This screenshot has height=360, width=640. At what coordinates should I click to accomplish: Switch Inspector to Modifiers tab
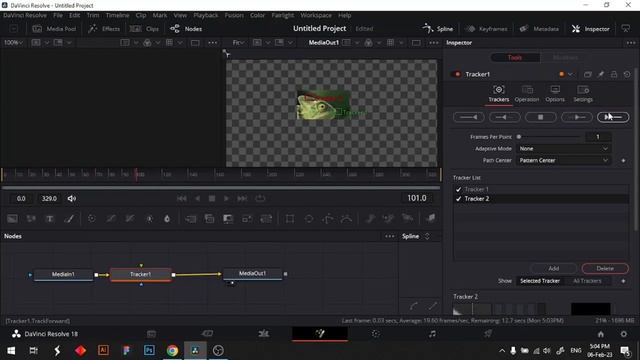pos(565,58)
